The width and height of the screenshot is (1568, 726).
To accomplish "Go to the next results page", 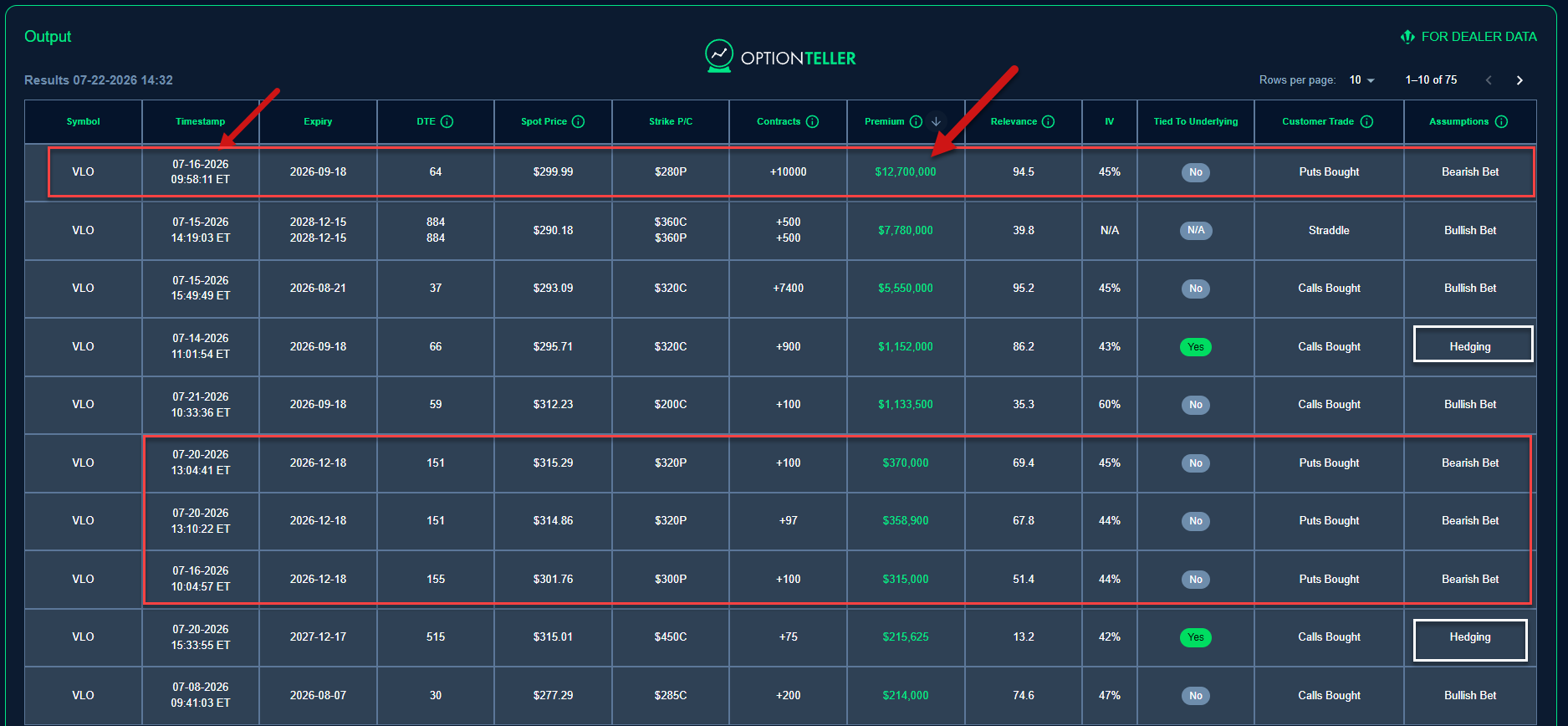I will (1519, 80).
